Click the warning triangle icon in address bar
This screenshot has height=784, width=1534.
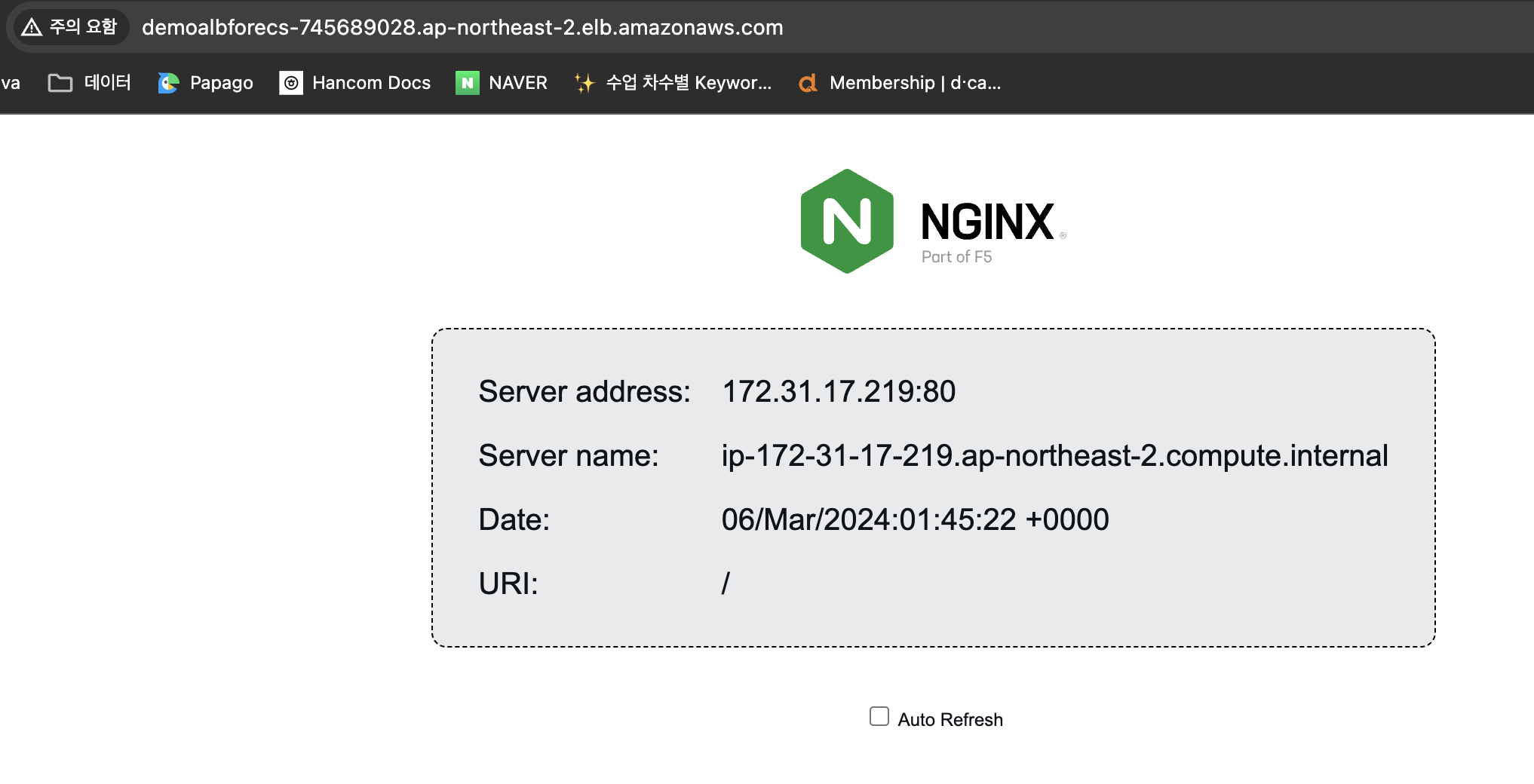32,28
